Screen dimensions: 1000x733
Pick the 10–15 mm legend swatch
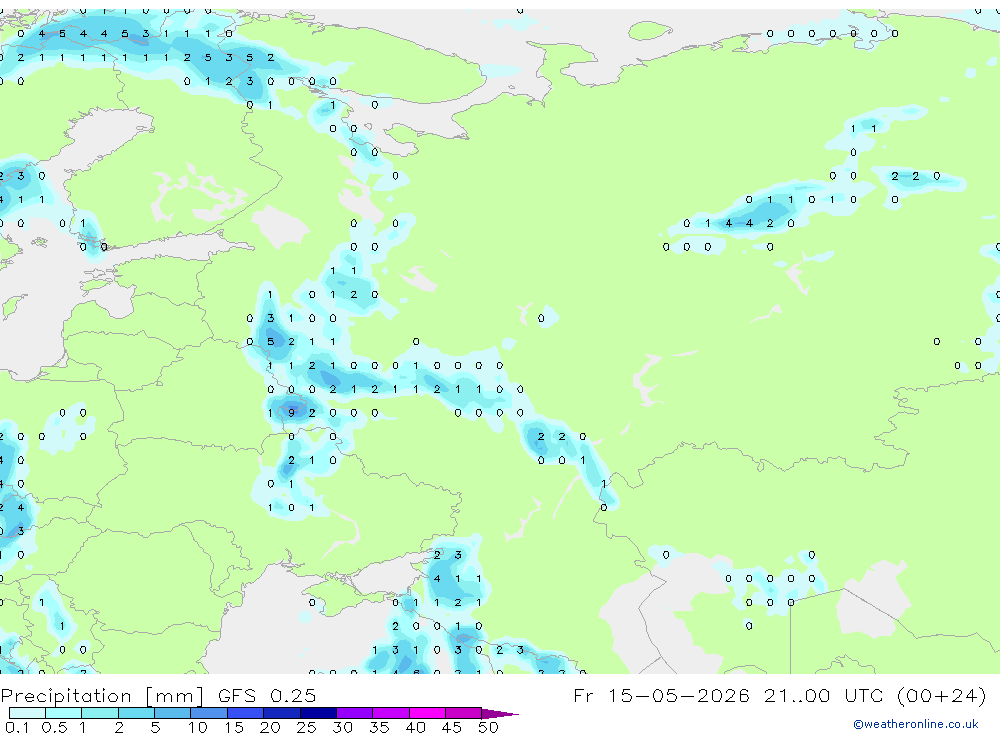[x=209, y=713]
